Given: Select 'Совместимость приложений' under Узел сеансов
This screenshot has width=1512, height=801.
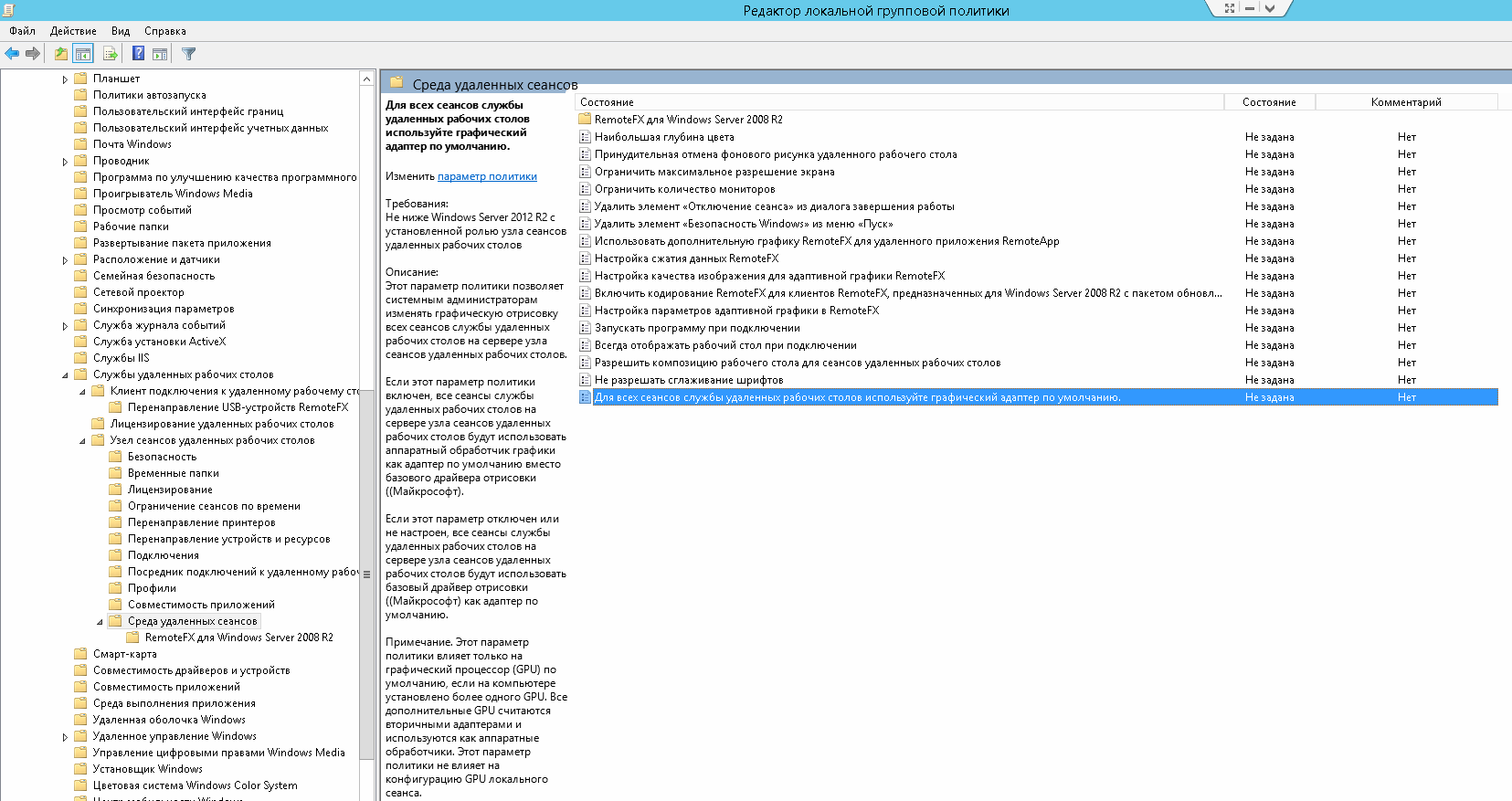Looking at the screenshot, I should coord(201,605).
